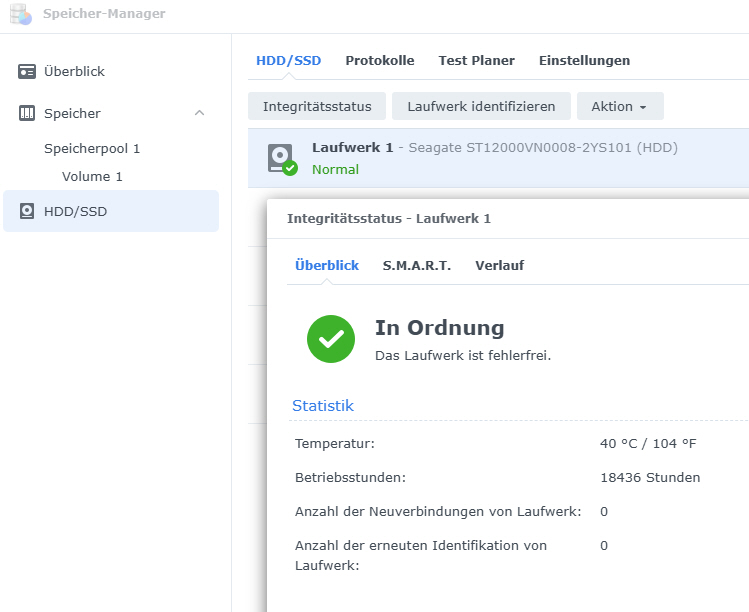
Task: Open Überblick in the left sidebar
Action: click(x=74, y=72)
